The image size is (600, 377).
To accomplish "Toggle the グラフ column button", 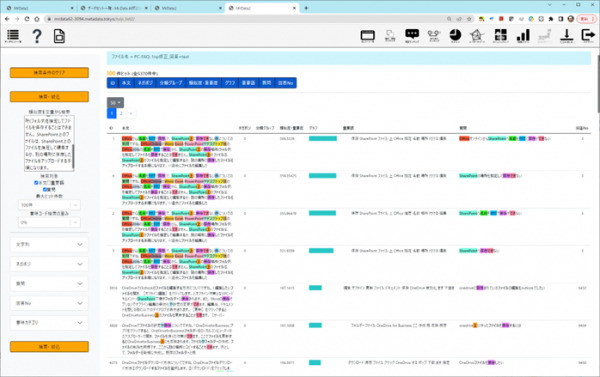I will [x=230, y=83].
